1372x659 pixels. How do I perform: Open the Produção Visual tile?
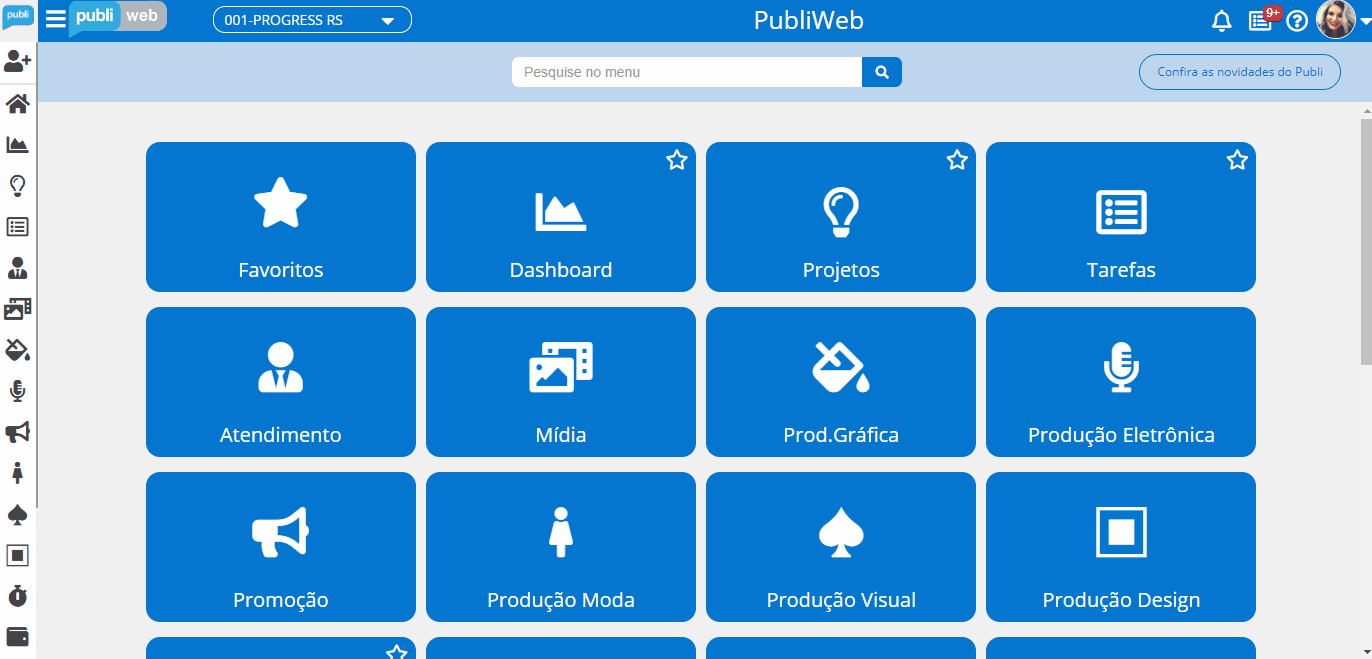pyautogui.click(x=841, y=547)
